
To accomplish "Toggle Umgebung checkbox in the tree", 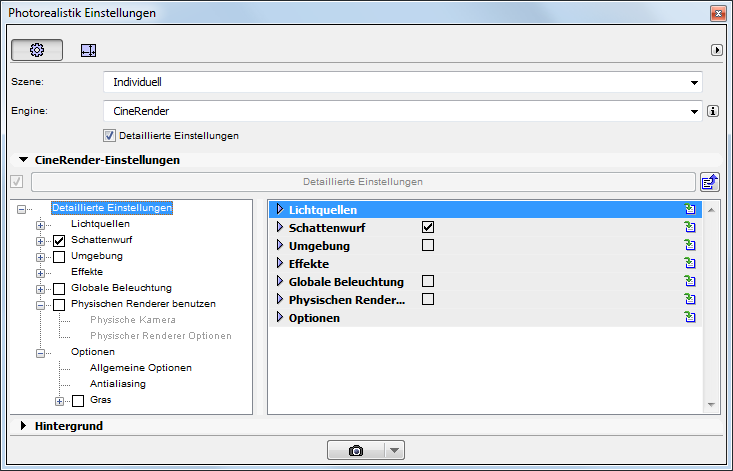I will [59, 257].
